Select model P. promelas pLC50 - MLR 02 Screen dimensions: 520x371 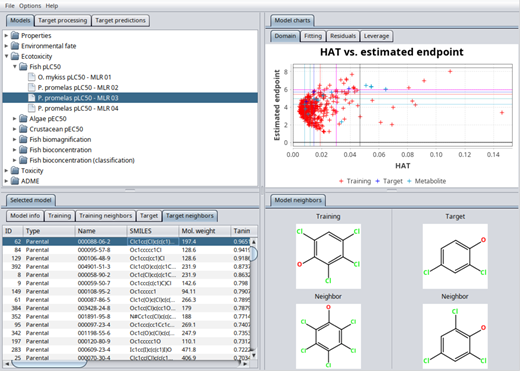(78, 87)
